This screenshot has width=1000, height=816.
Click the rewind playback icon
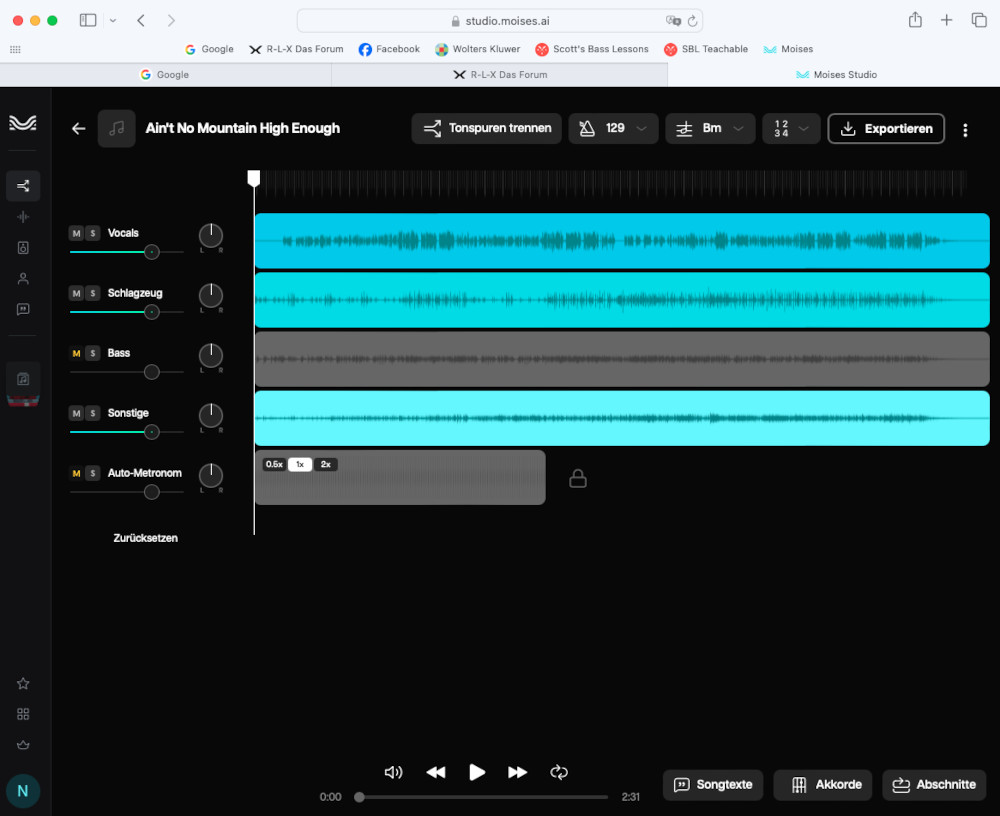(436, 772)
